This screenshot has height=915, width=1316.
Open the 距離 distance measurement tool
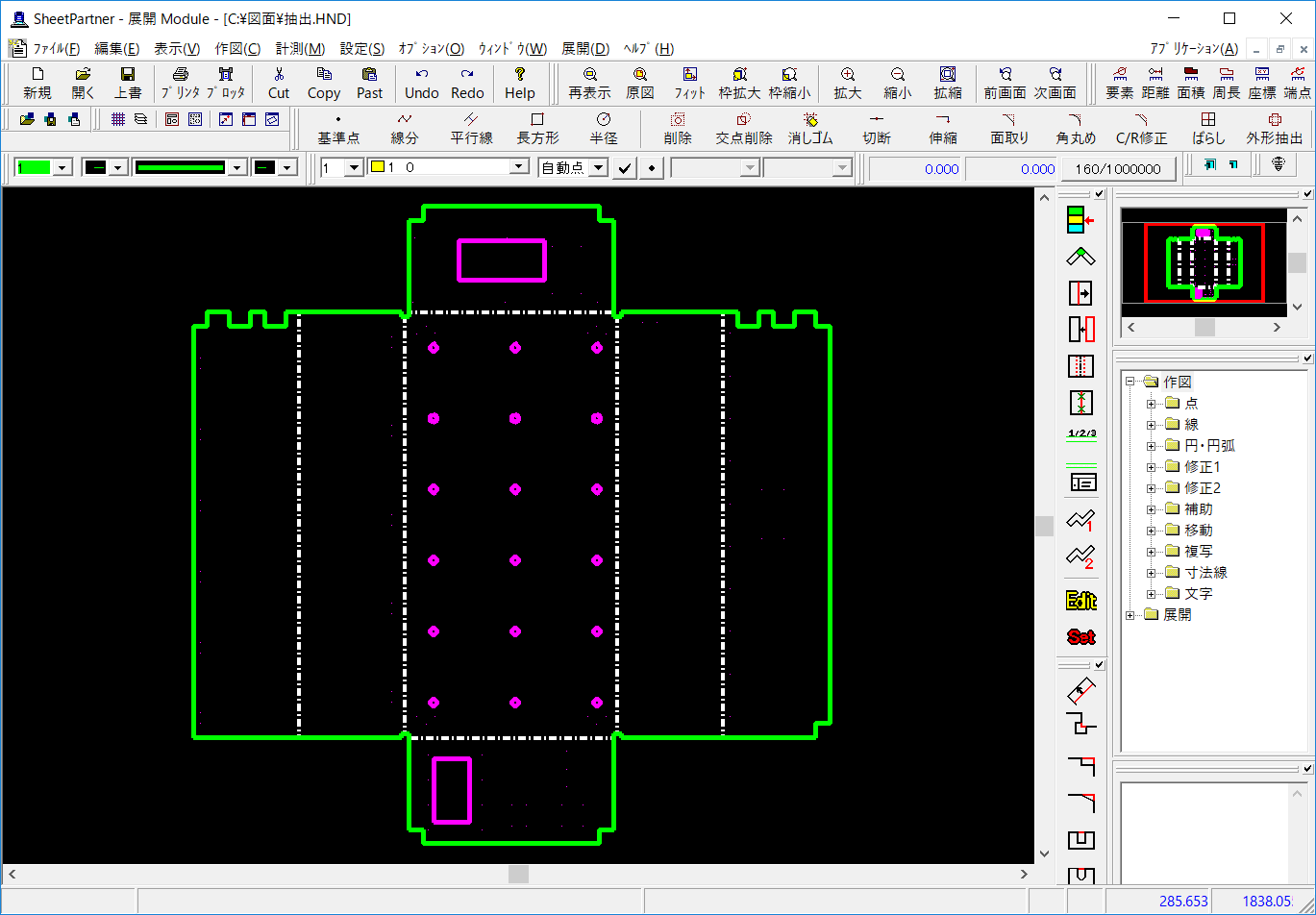(x=1155, y=84)
